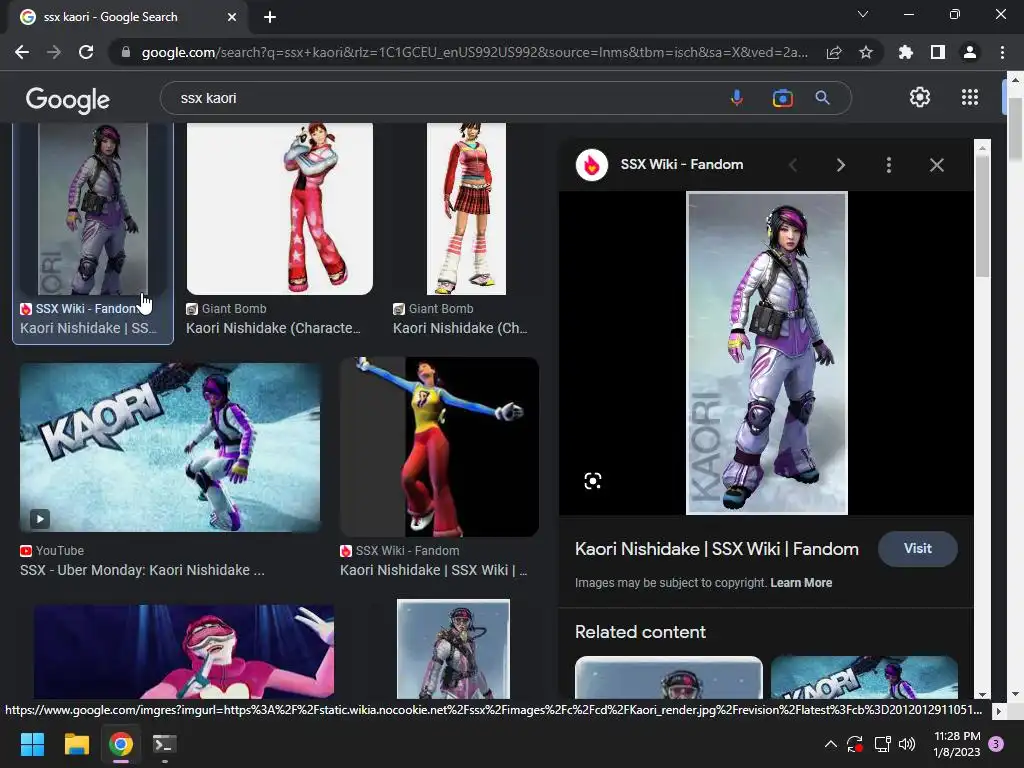Open the first Related content thumbnail

click(668, 677)
